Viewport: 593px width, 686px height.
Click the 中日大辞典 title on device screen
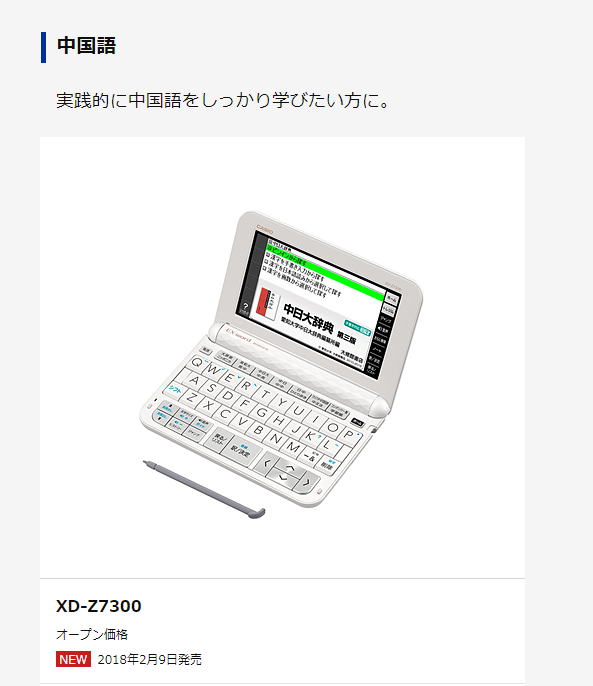click(x=309, y=318)
